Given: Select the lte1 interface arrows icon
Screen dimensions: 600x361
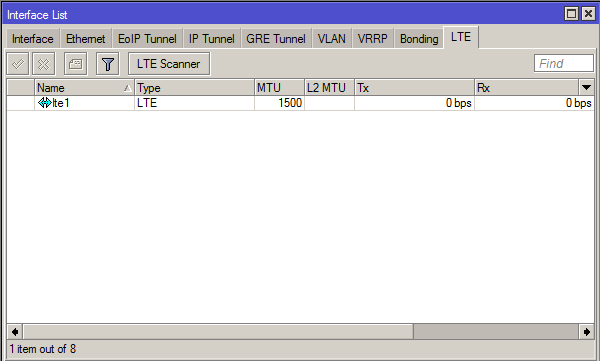Looking at the screenshot, I should pos(45,103).
